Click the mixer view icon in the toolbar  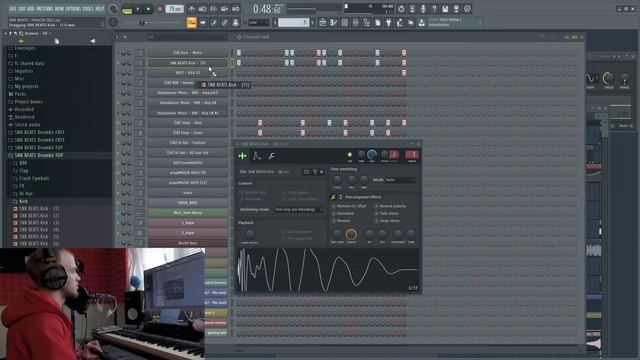356,23
